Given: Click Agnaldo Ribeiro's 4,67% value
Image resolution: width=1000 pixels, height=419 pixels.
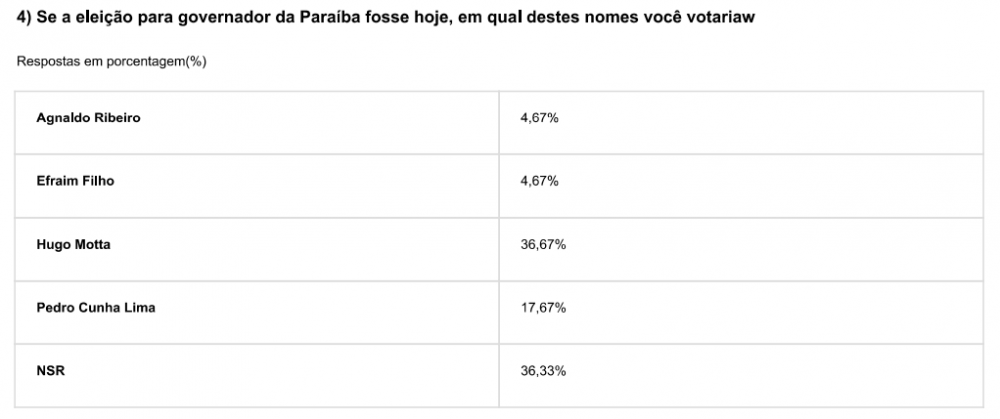Looking at the screenshot, I should click(540, 118).
